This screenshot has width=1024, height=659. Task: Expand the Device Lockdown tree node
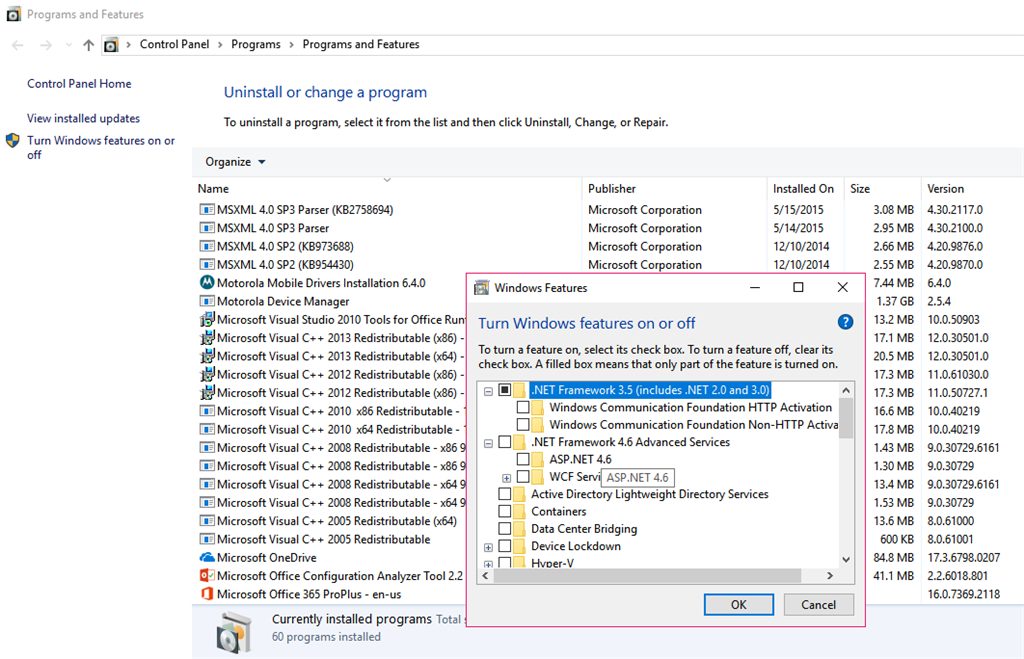tap(488, 547)
